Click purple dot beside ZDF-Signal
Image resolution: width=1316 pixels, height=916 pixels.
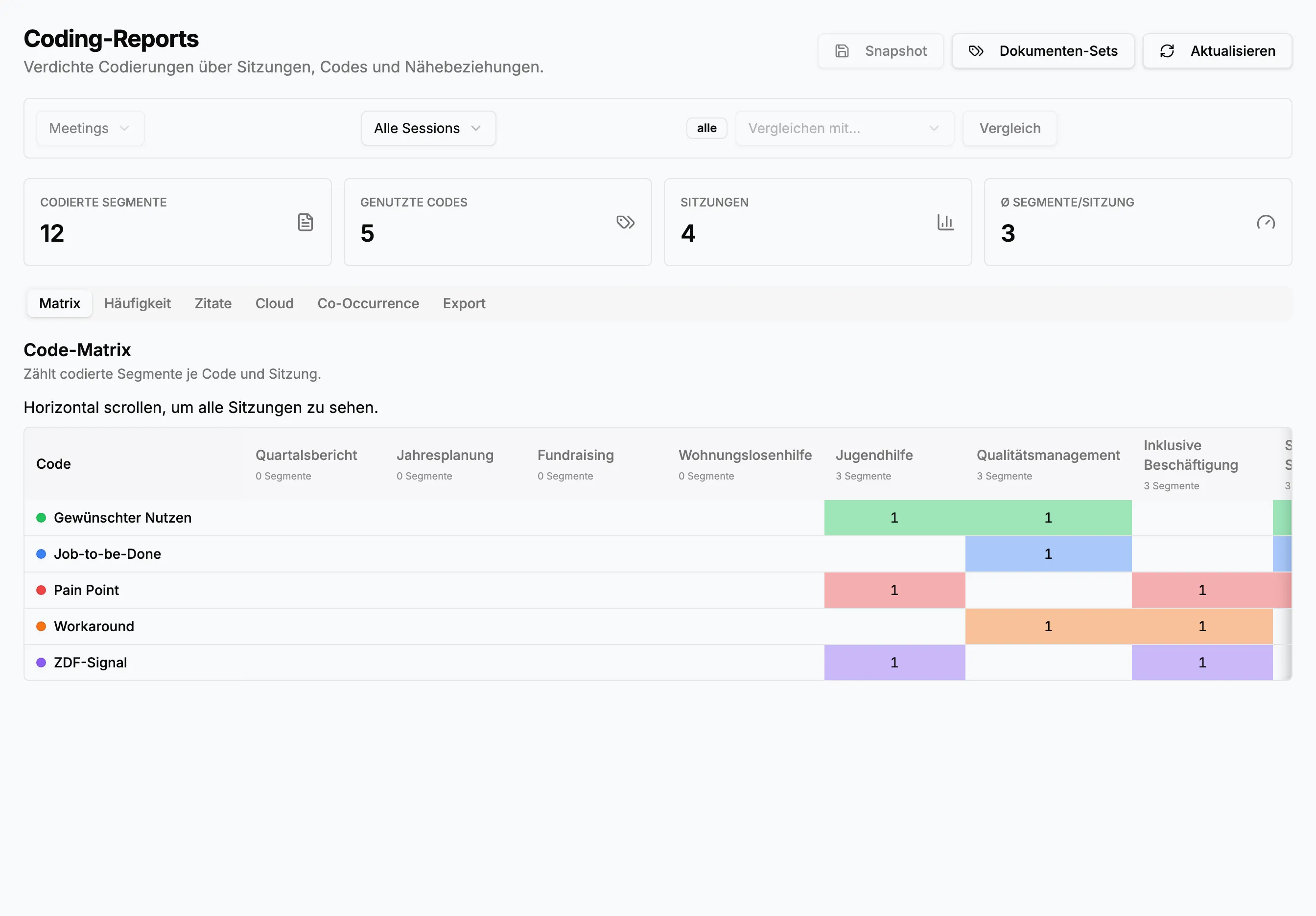[x=41, y=662]
